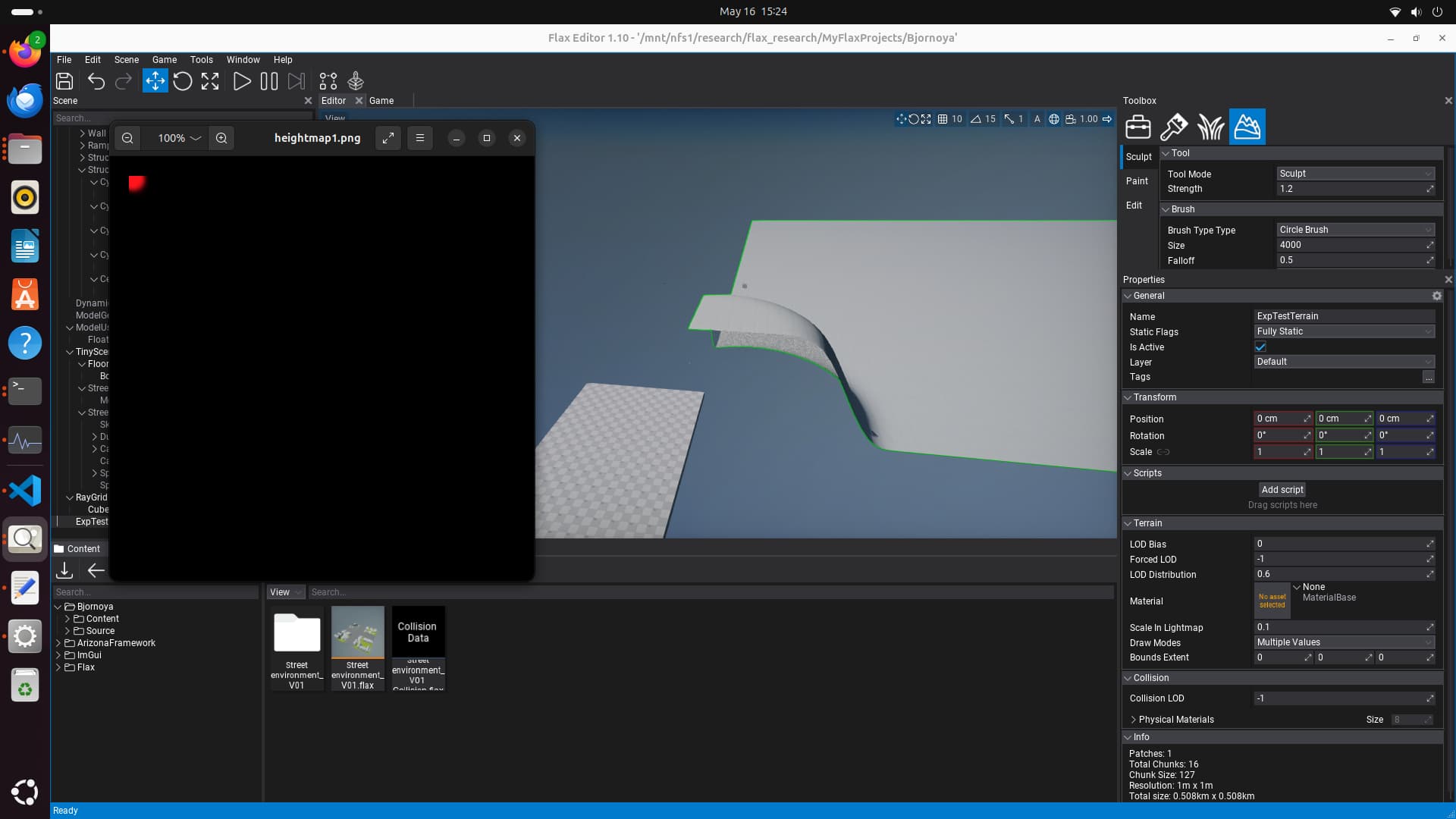Click the brush Size value field
This screenshot has height=819, width=1456.
(x=1356, y=245)
